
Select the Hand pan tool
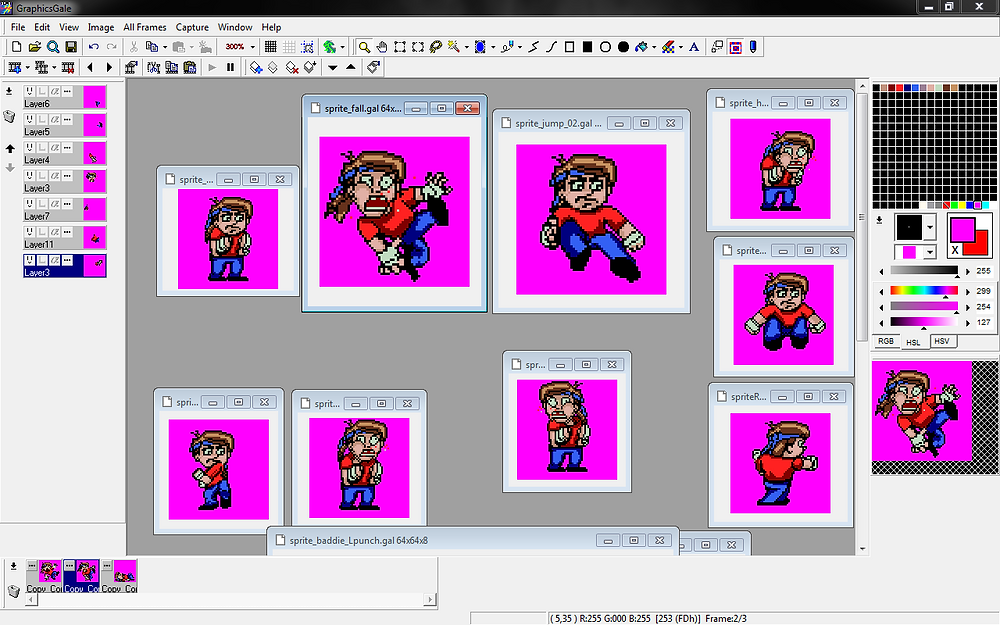[x=382, y=47]
